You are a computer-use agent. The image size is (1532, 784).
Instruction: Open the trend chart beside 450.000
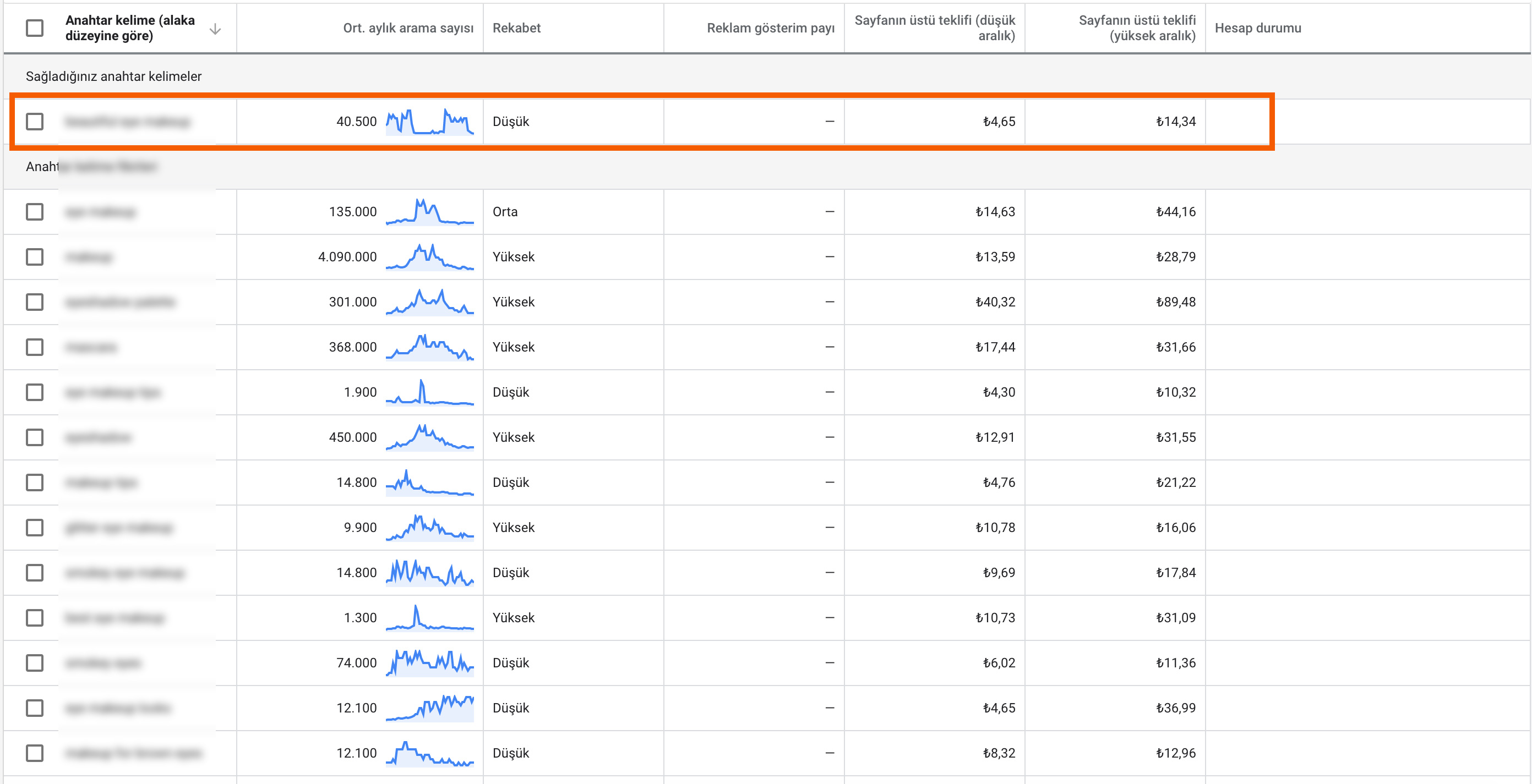click(x=429, y=437)
